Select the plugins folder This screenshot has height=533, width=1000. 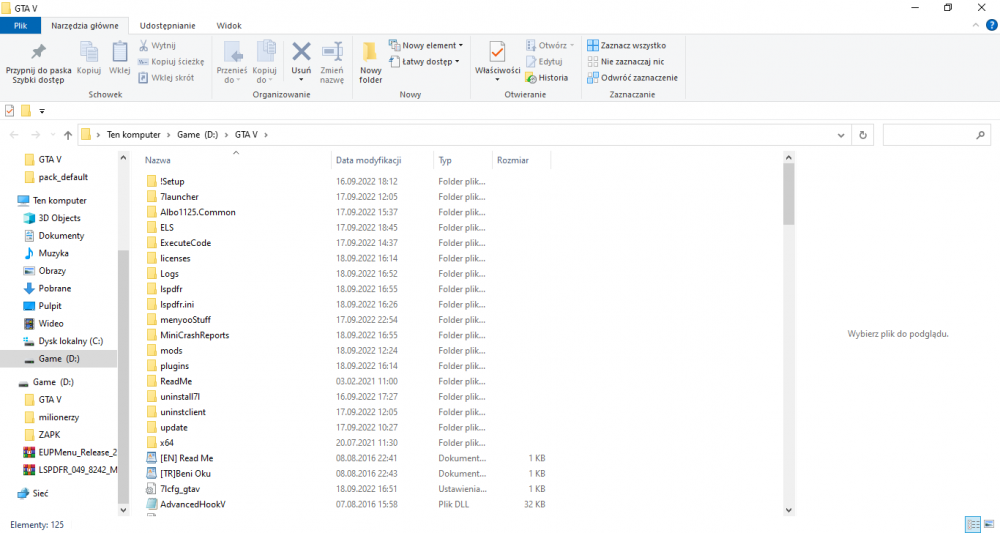[167, 366]
